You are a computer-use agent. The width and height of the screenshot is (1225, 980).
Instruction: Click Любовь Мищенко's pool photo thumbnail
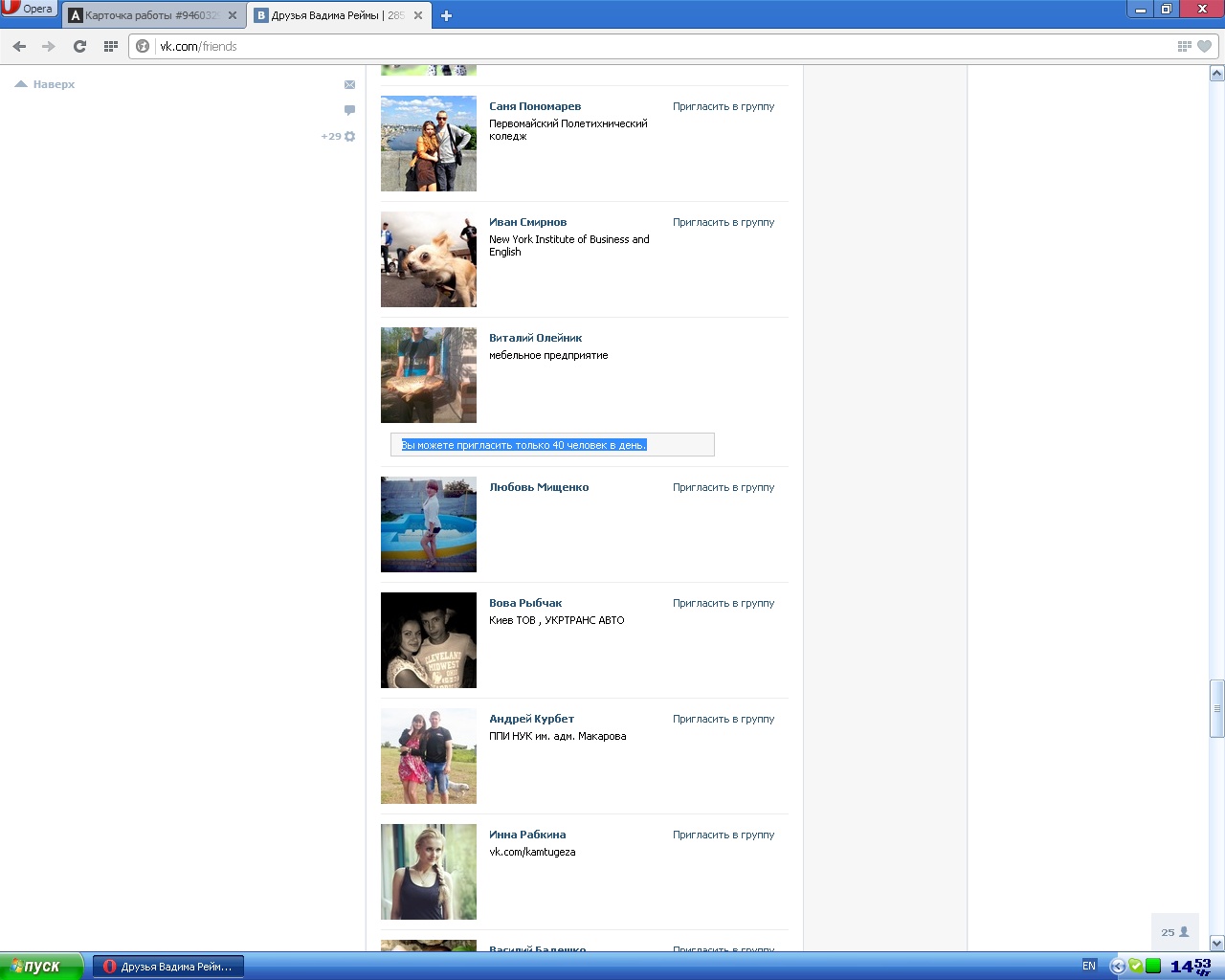coord(429,524)
